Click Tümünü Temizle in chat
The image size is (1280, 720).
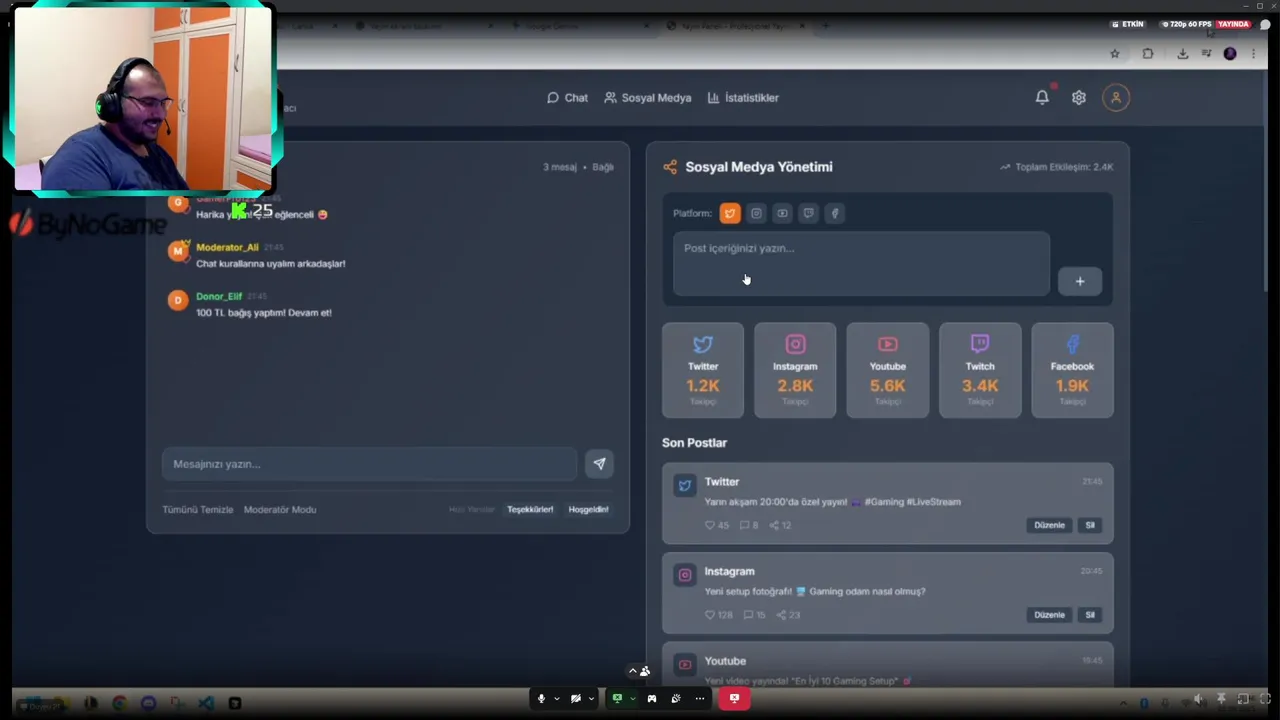click(198, 510)
